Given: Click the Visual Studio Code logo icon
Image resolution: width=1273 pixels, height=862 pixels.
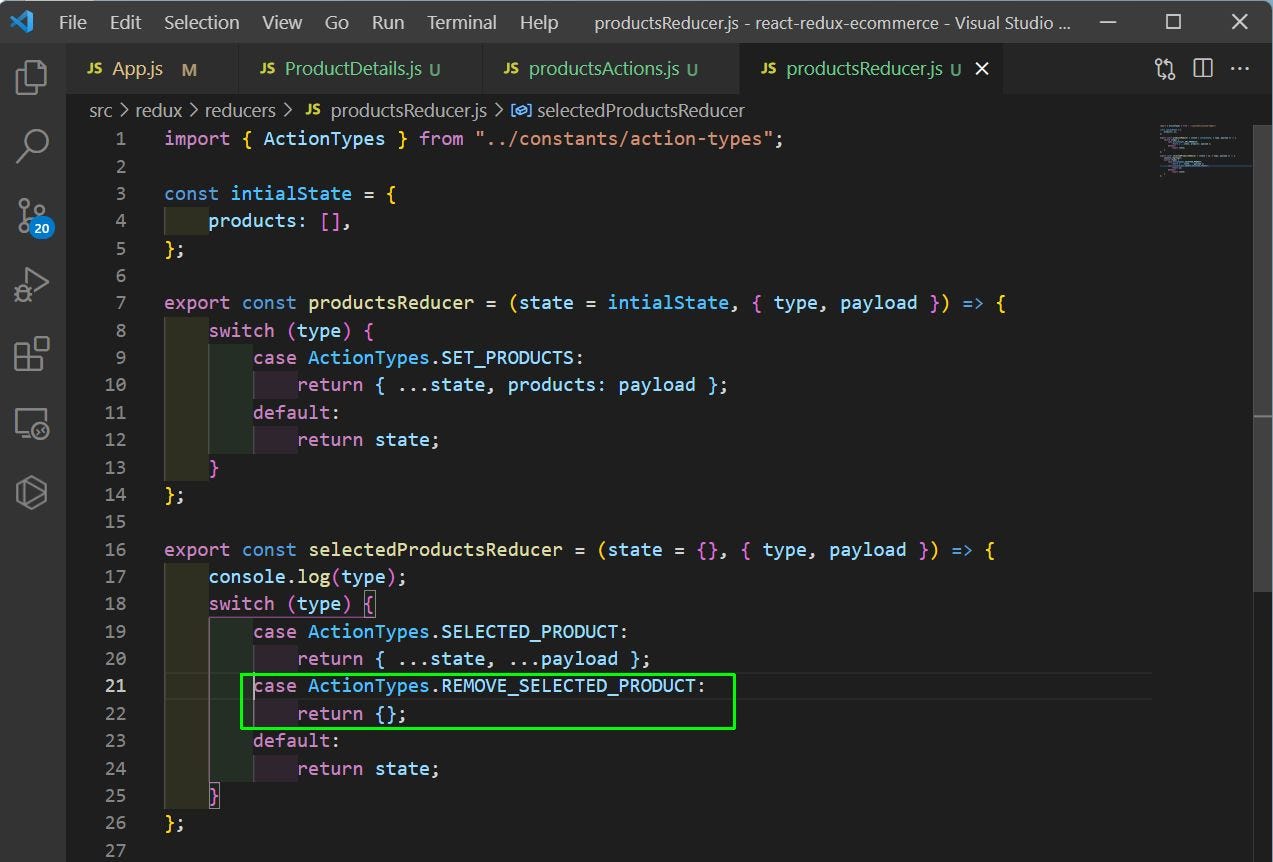Looking at the screenshot, I should click(22, 21).
